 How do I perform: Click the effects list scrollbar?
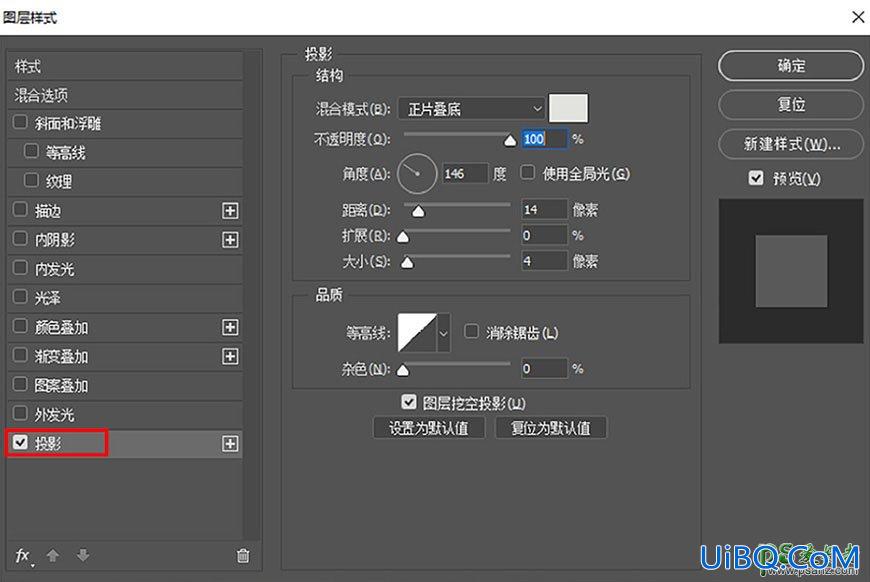(253, 294)
